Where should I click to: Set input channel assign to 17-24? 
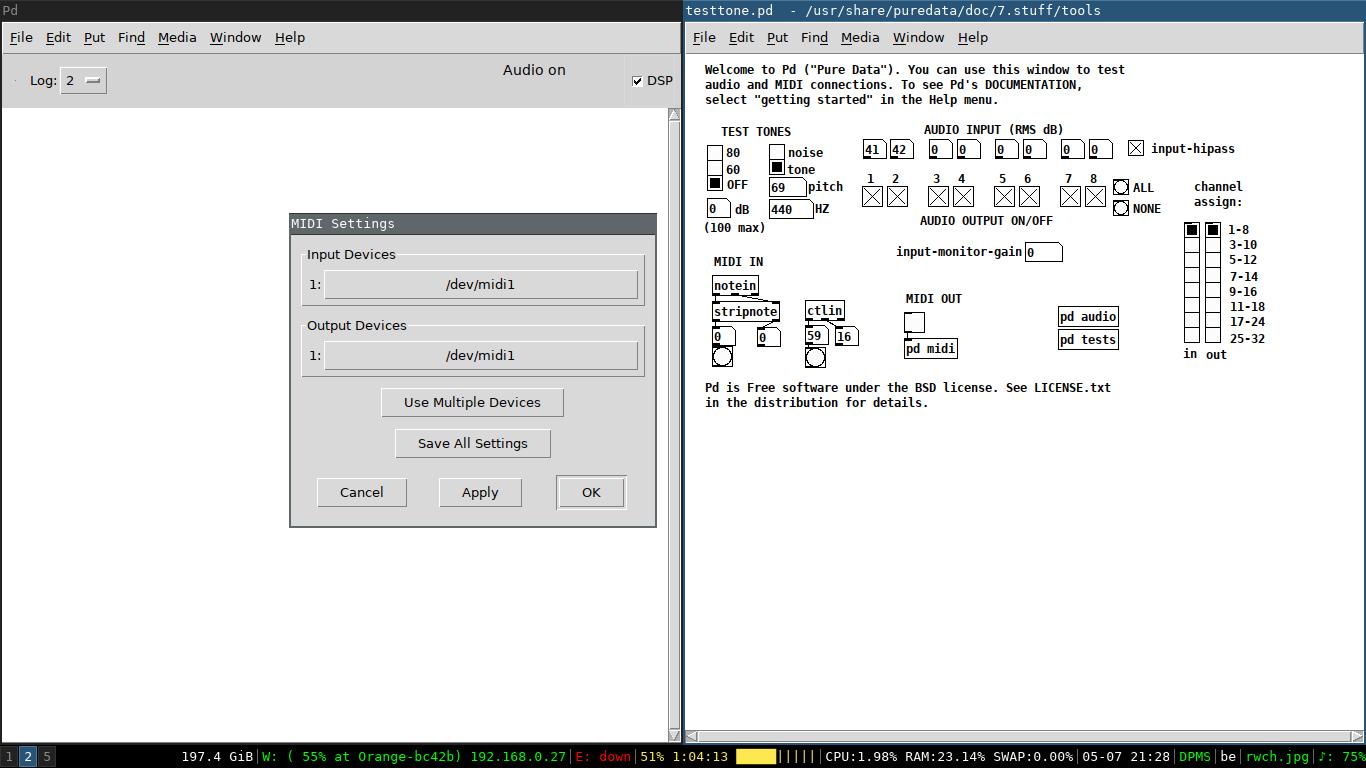(1192, 321)
